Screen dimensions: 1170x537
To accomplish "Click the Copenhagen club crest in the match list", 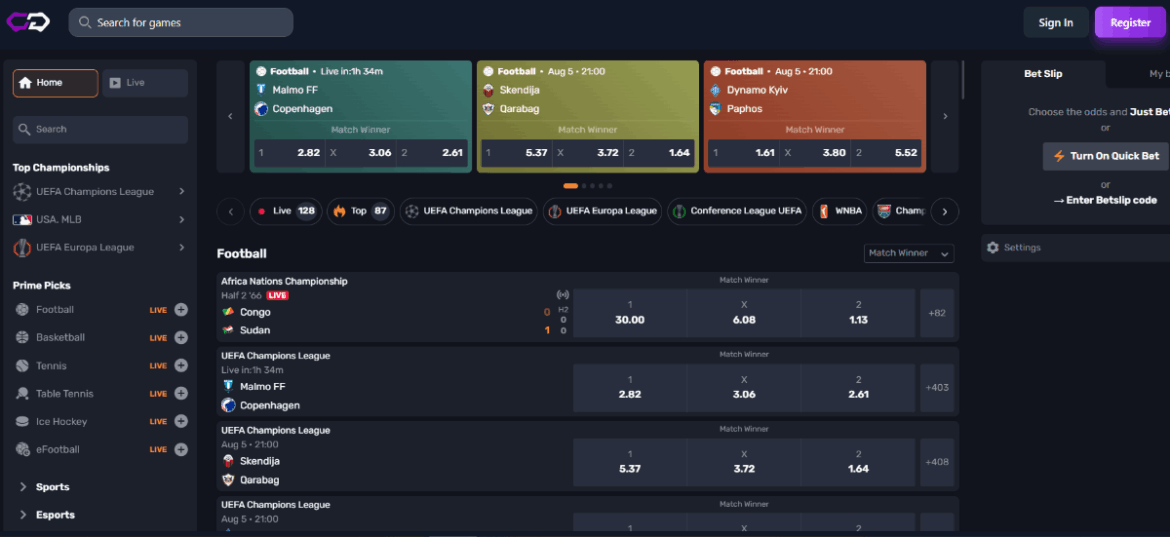I will (228, 405).
